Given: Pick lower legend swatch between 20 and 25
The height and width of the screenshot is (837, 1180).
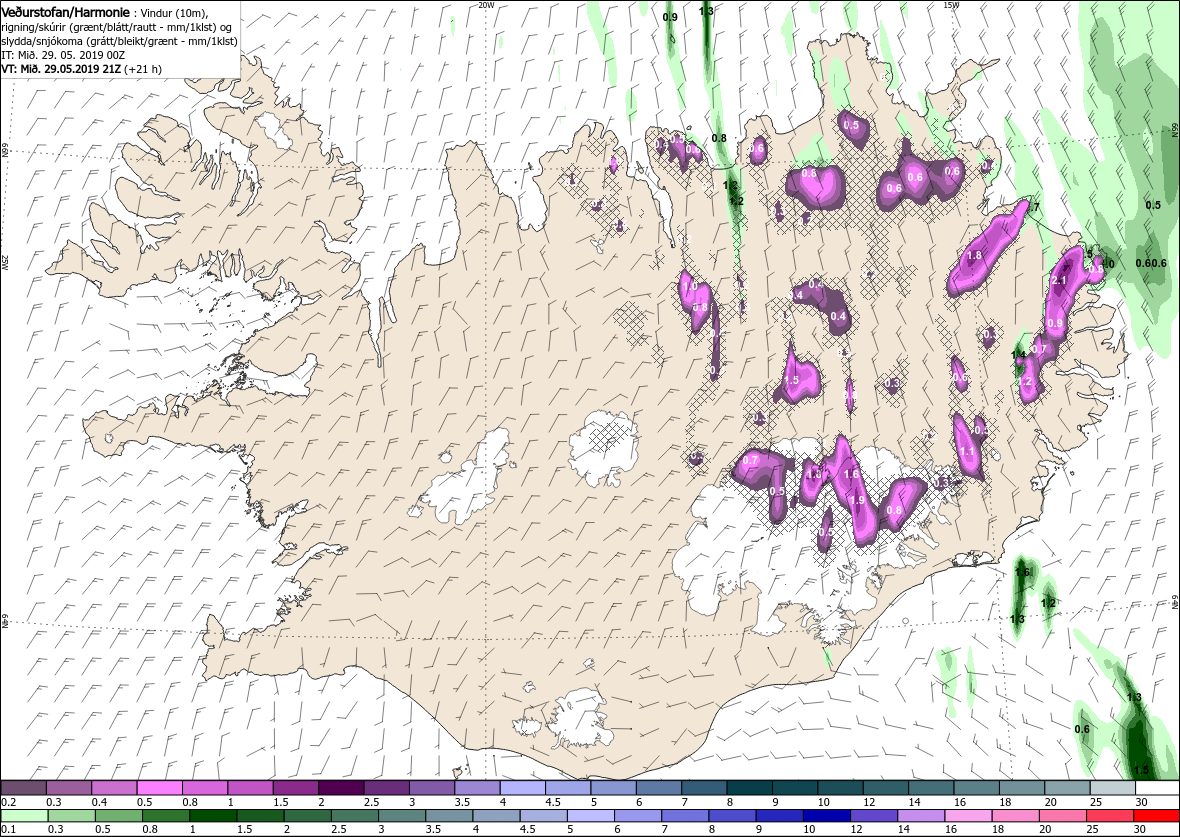Looking at the screenshot, I should click(x=1063, y=817).
